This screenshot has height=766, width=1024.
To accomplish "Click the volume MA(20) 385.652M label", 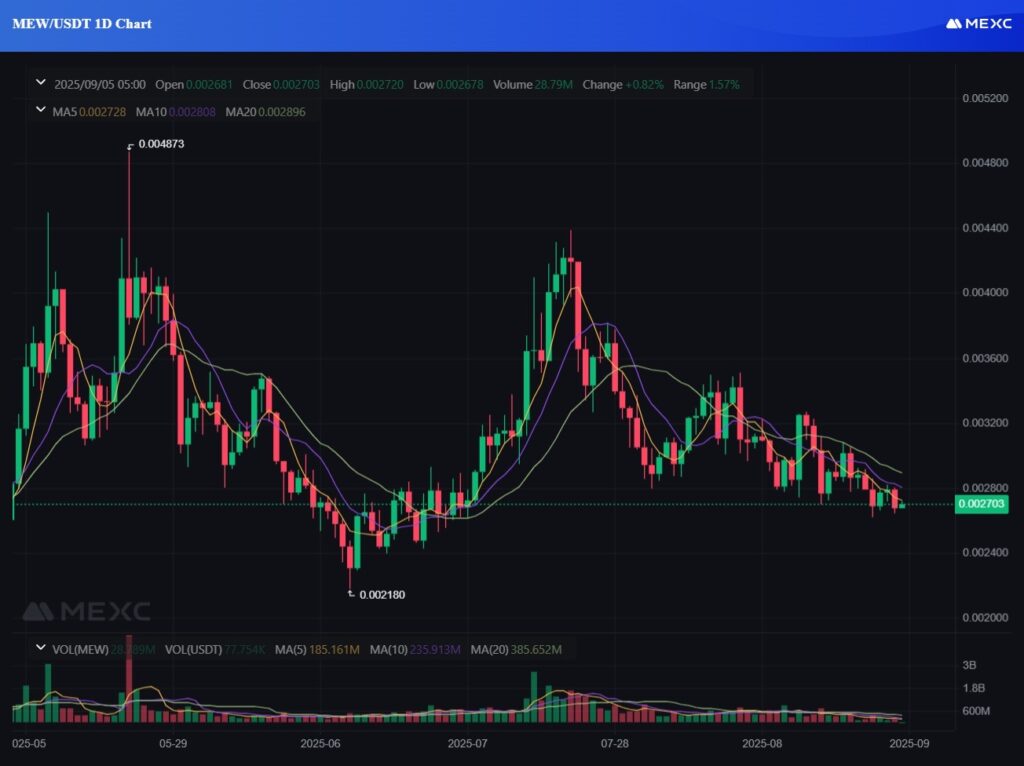I will [516, 649].
